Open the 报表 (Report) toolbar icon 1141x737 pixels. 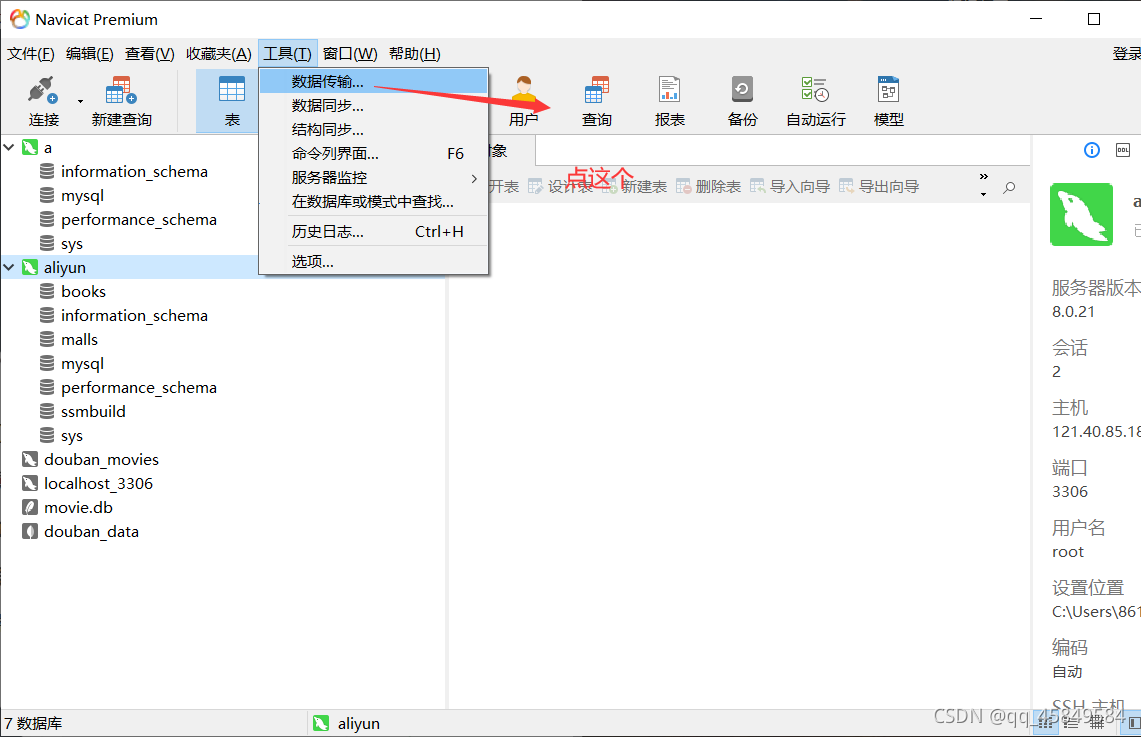pyautogui.click(x=669, y=101)
